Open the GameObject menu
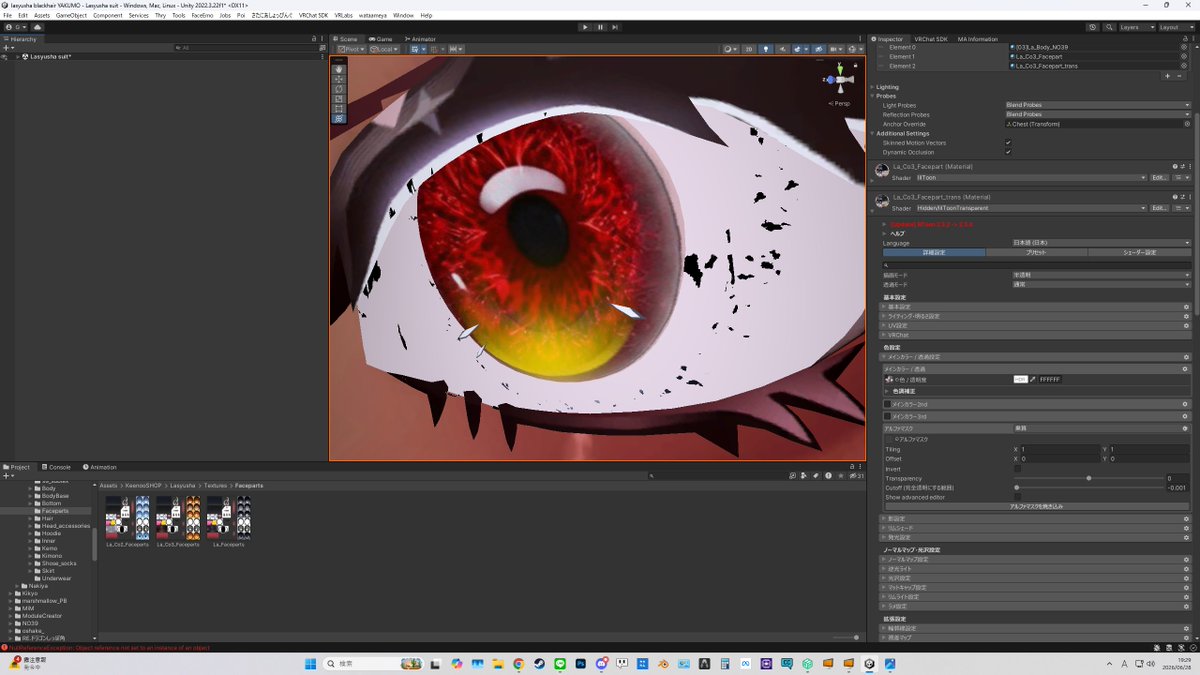This screenshot has width=1200, height=675. tap(71, 16)
